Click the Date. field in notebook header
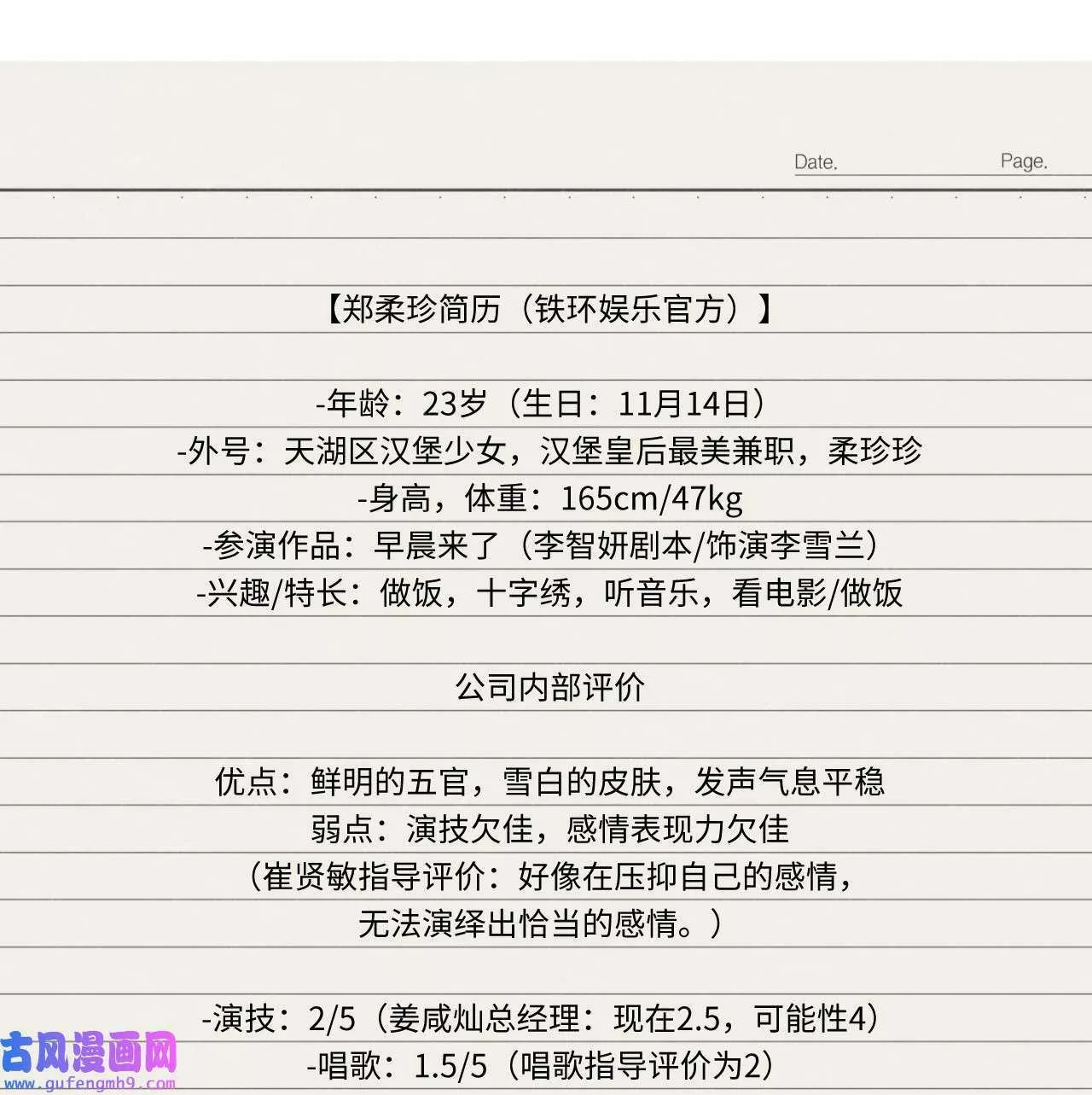1092x1095 pixels. coord(816,162)
